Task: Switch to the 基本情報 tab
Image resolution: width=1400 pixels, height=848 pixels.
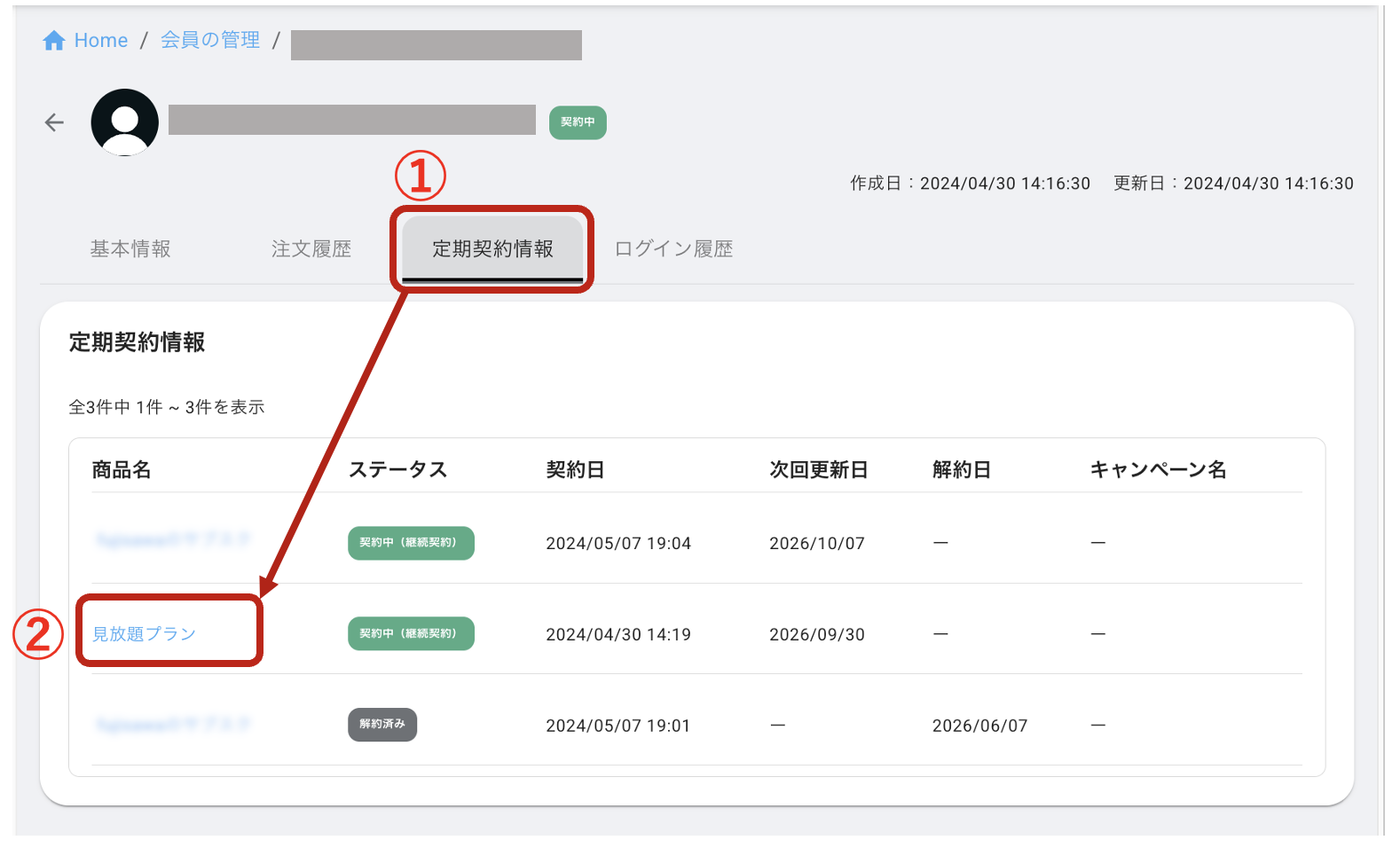Action: tap(130, 249)
